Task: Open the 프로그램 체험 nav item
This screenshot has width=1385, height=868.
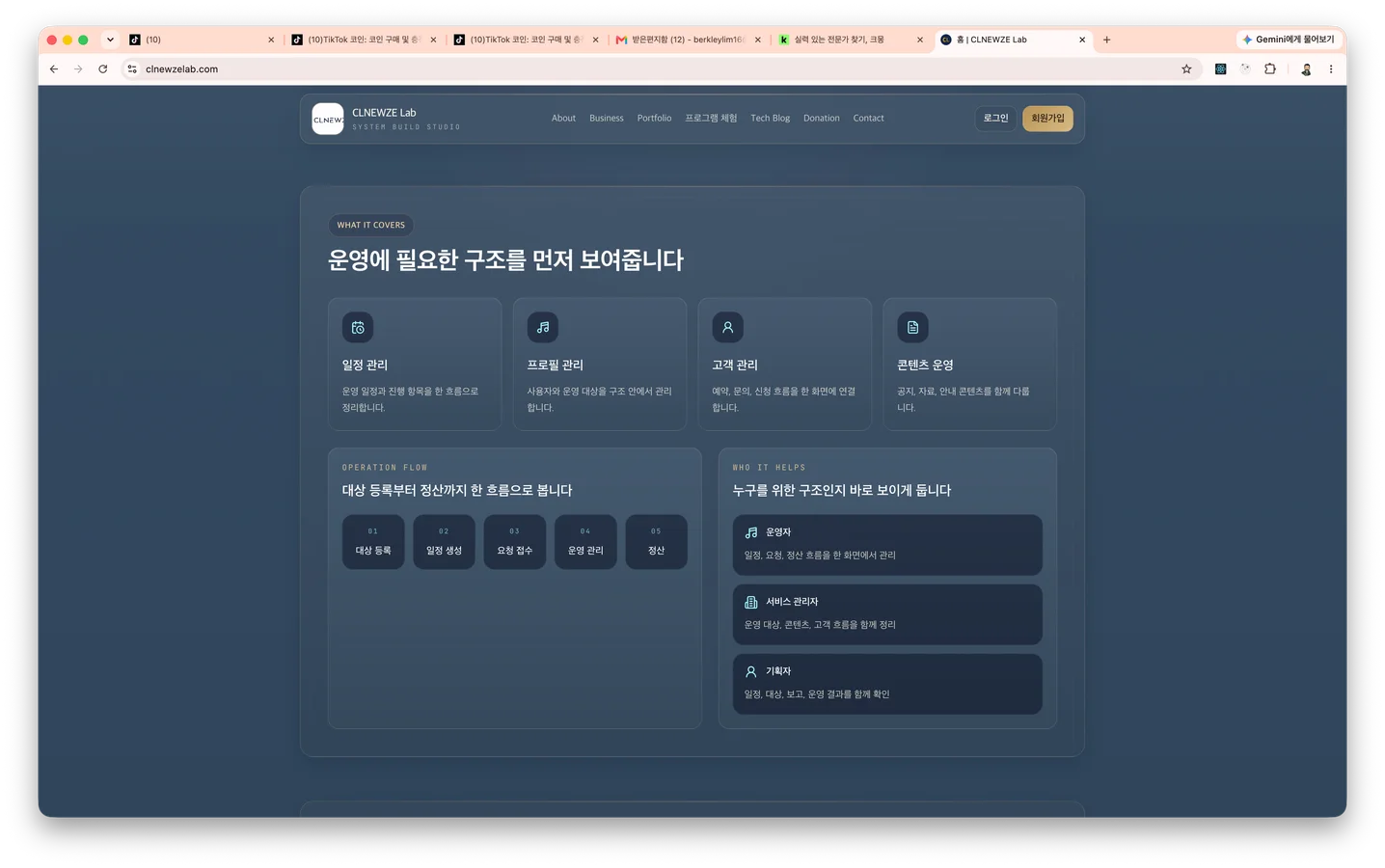Action: tap(711, 119)
